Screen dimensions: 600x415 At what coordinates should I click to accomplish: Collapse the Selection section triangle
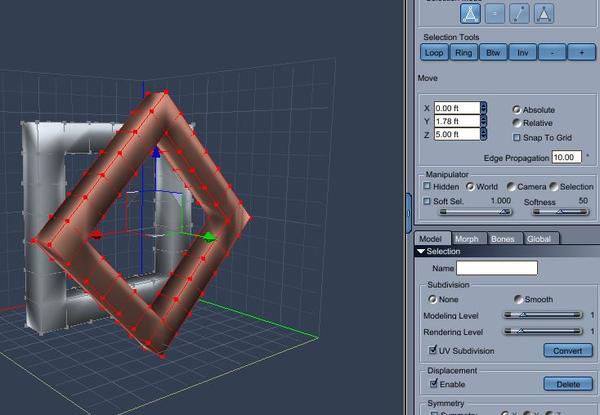[421, 251]
